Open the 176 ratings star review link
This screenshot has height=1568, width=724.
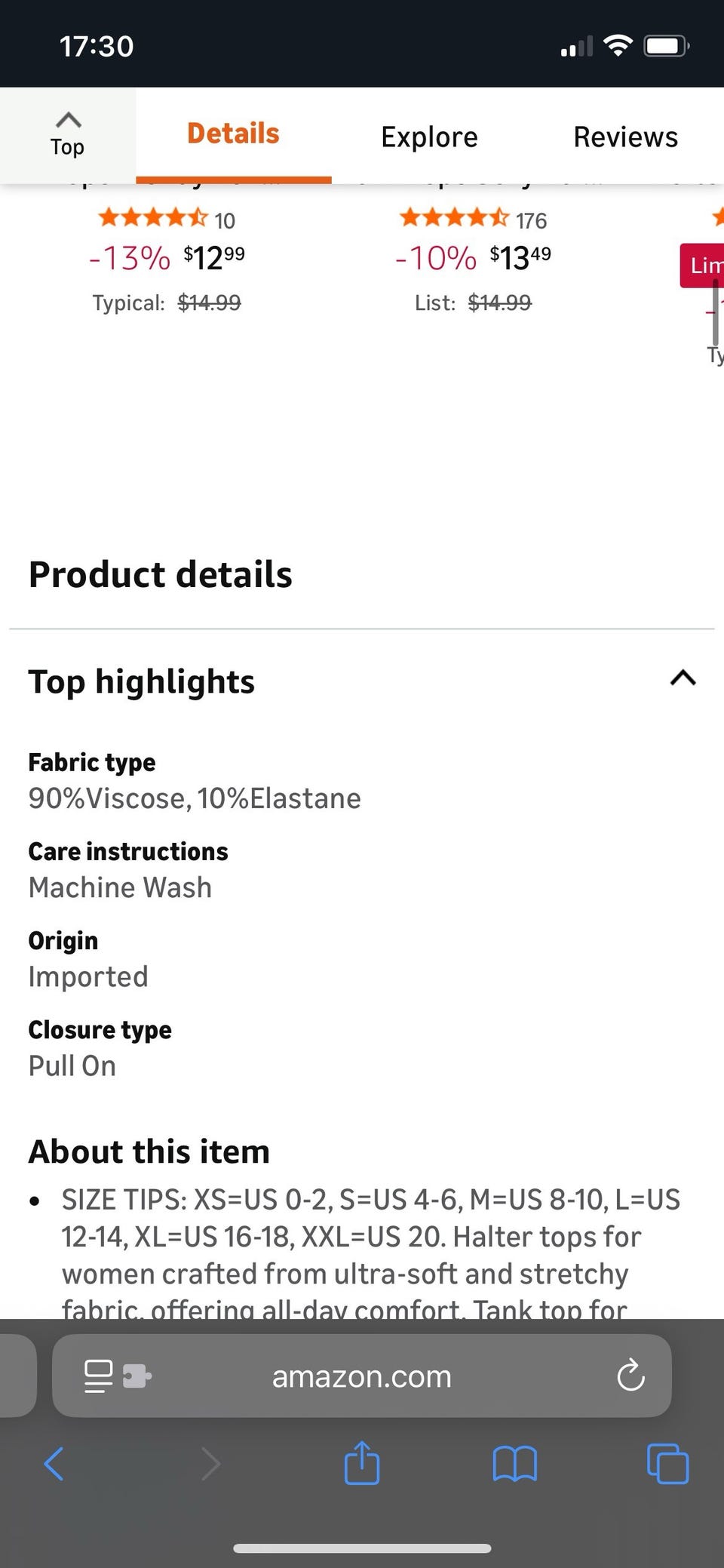(x=473, y=220)
